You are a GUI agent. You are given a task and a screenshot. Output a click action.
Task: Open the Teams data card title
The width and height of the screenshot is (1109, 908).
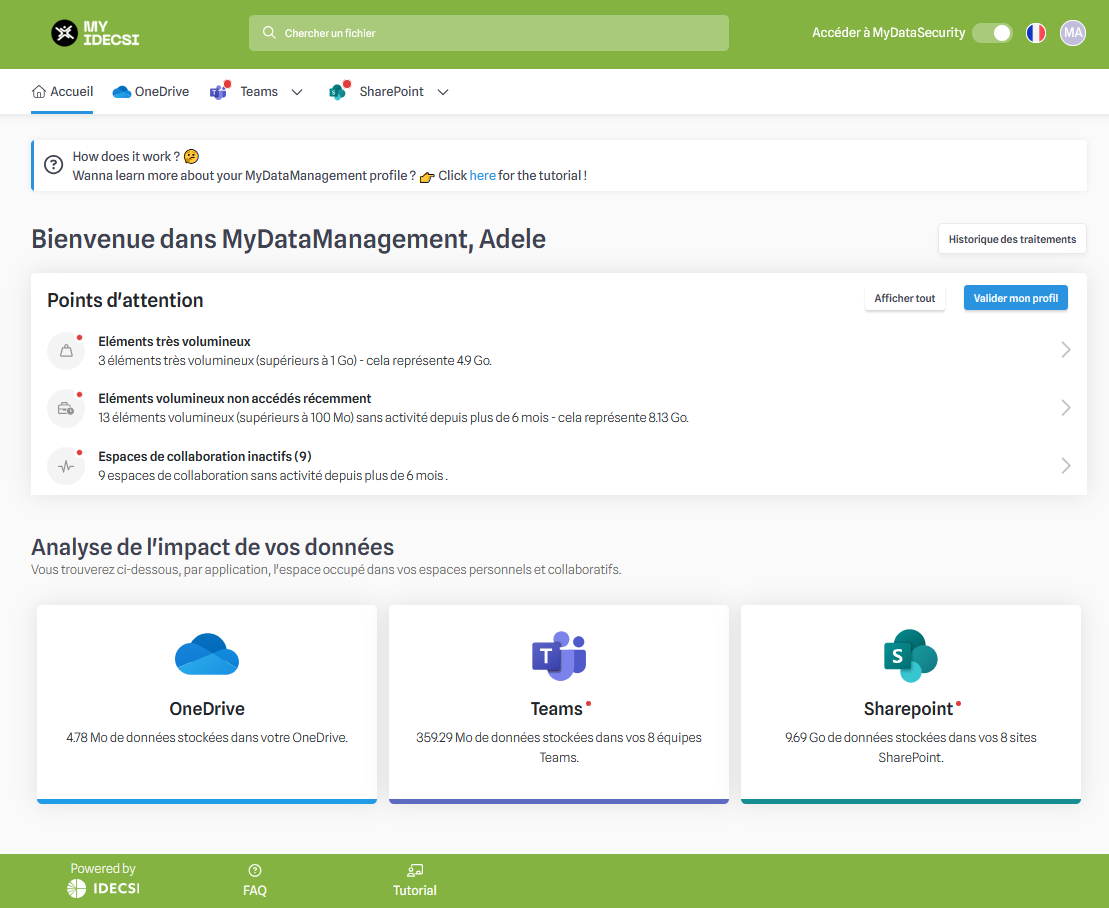click(557, 709)
